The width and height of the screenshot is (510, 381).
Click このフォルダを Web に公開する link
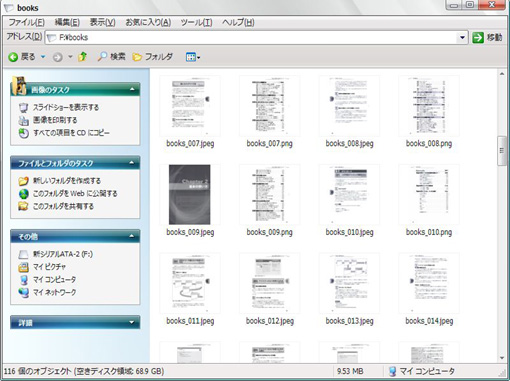75,193
